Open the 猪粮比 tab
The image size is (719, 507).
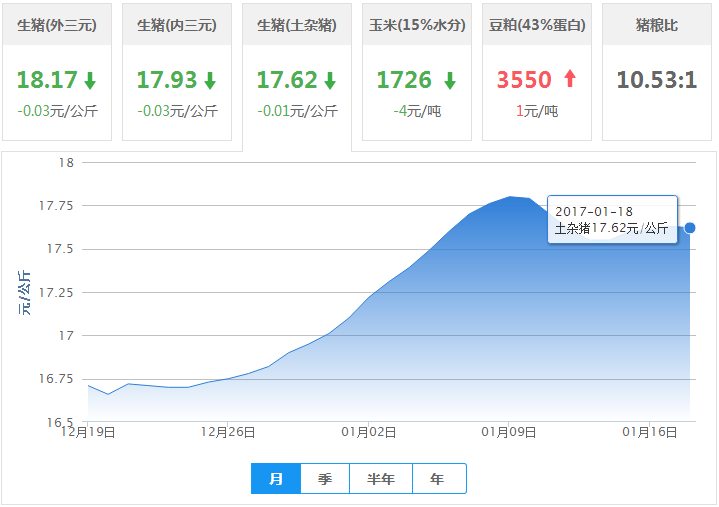(657, 25)
